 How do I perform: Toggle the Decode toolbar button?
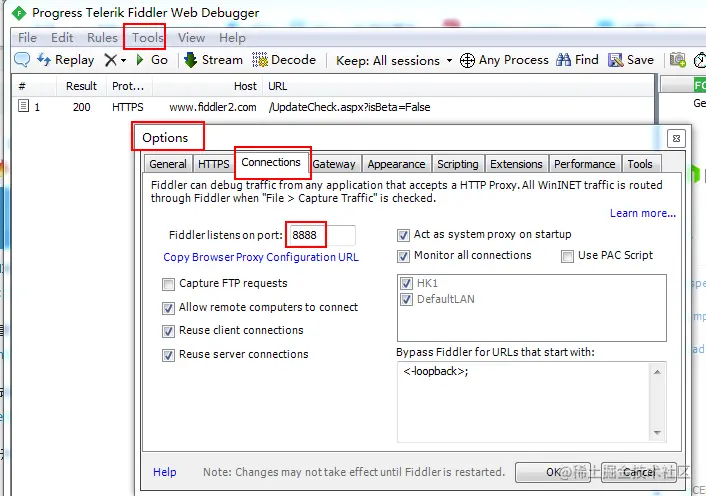(x=284, y=60)
